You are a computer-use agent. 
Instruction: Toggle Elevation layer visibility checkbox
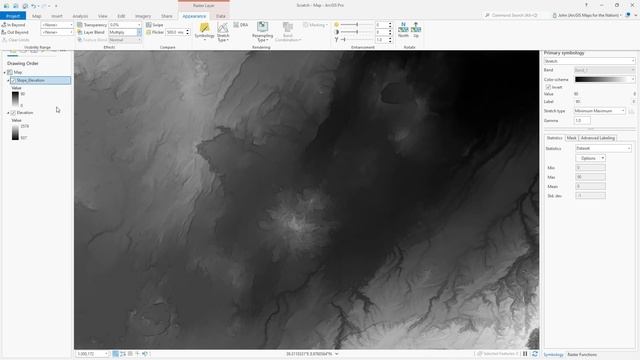tap(13, 113)
